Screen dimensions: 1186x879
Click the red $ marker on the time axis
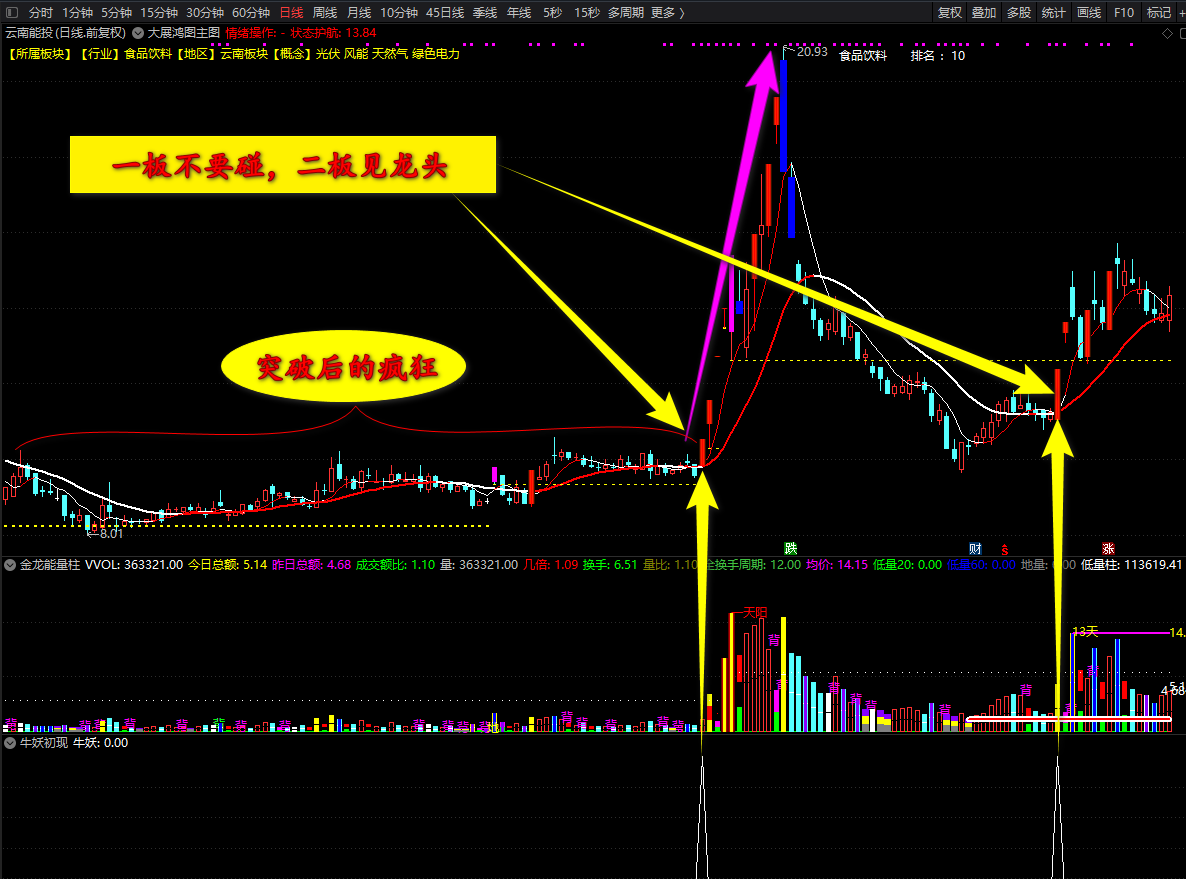tap(1004, 549)
